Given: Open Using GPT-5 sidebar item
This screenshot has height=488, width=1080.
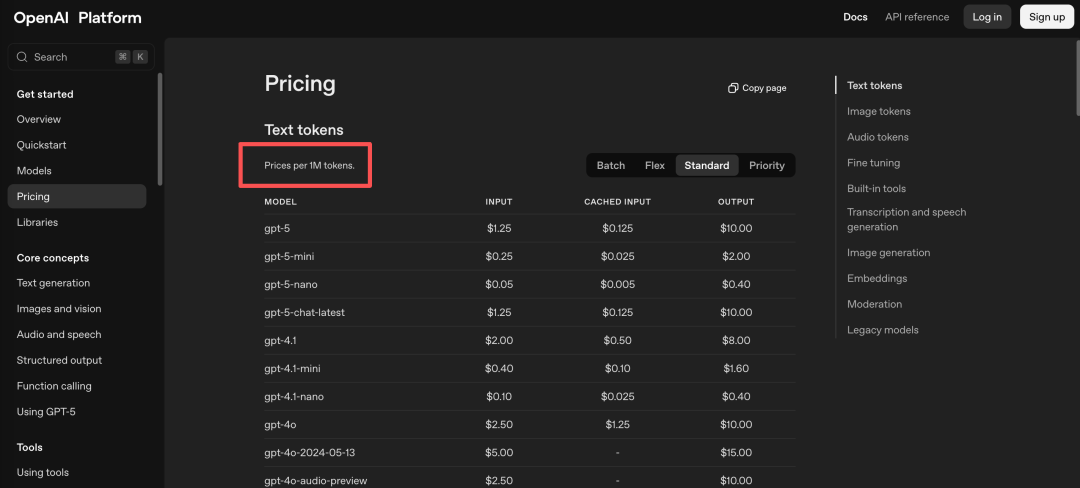Looking at the screenshot, I should click(x=45, y=412).
